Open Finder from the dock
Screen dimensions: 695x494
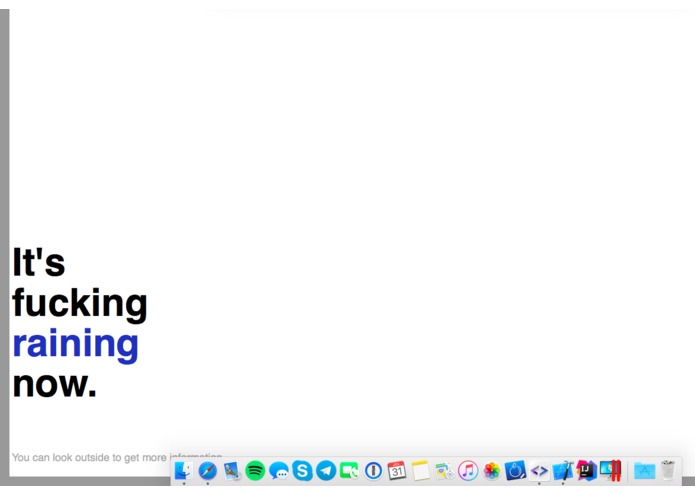(x=184, y=471)
